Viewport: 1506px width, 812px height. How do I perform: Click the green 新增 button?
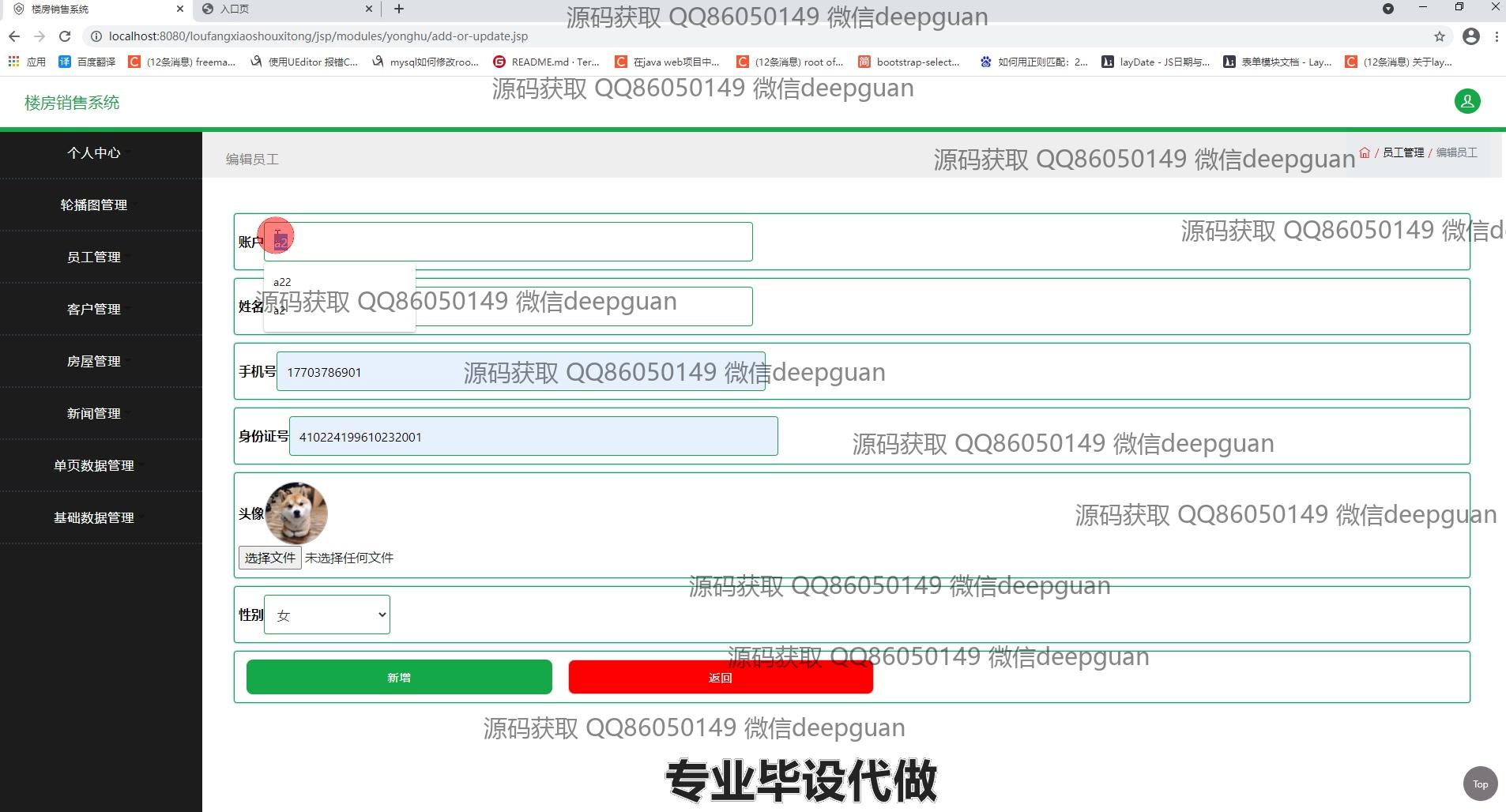tap(399, 677)
